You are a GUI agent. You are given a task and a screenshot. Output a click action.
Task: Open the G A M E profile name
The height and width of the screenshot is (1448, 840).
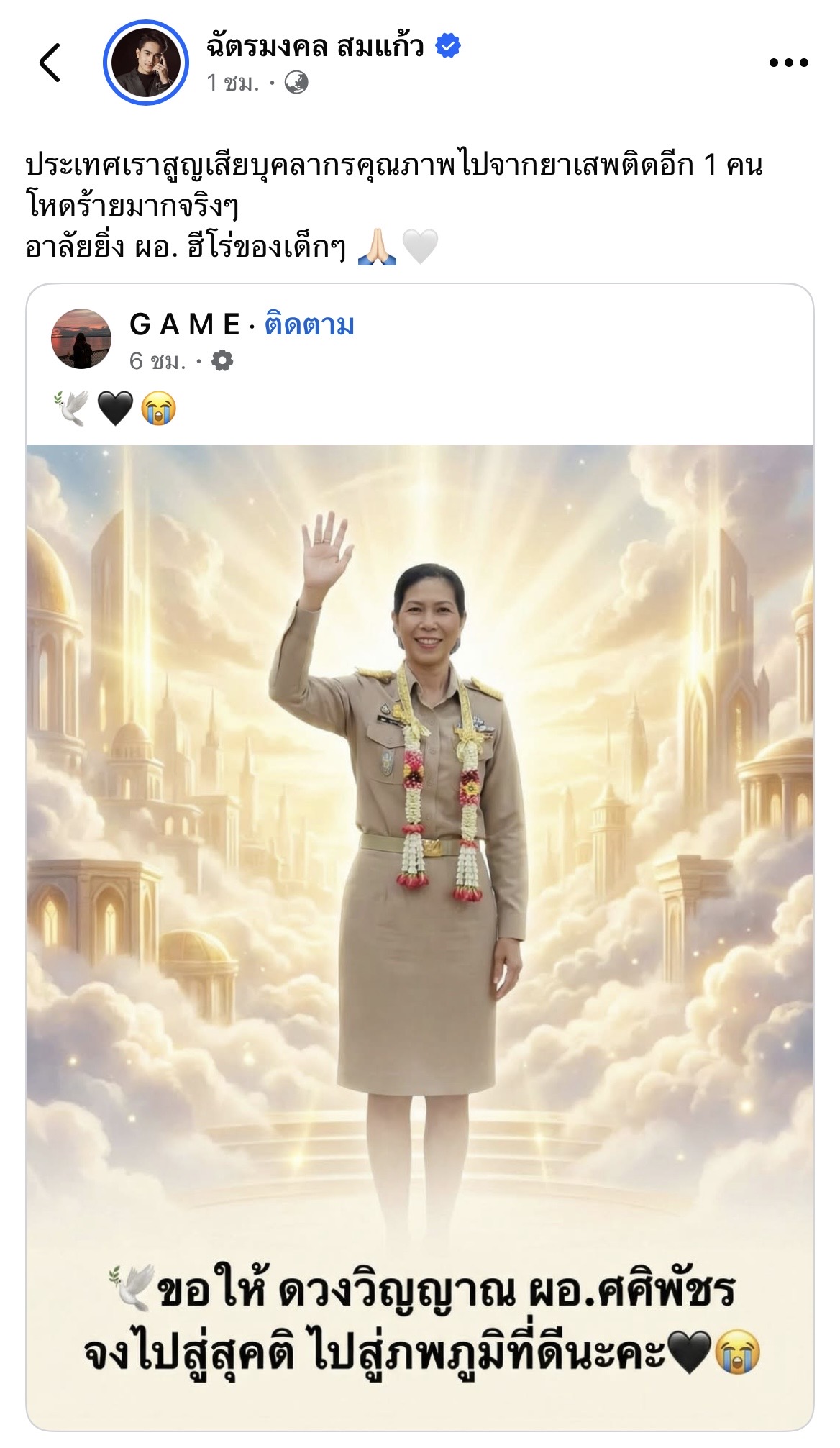(185, 325)
